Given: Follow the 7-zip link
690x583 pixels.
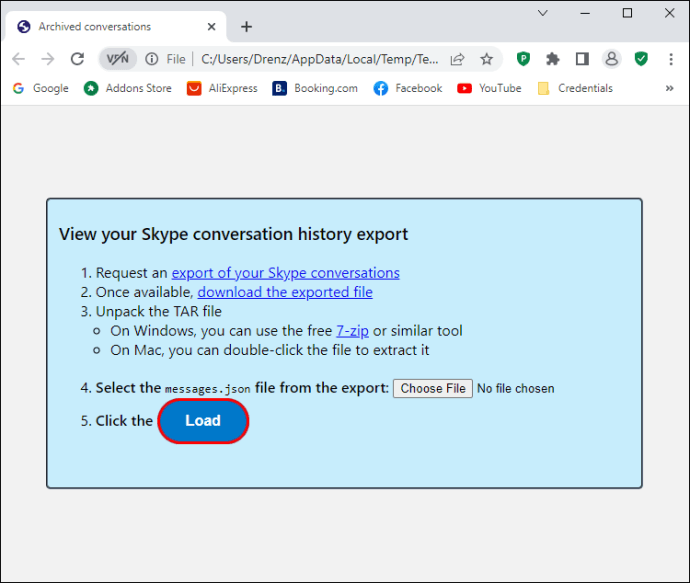Looking at the screenshot, I should coord(352,330).
